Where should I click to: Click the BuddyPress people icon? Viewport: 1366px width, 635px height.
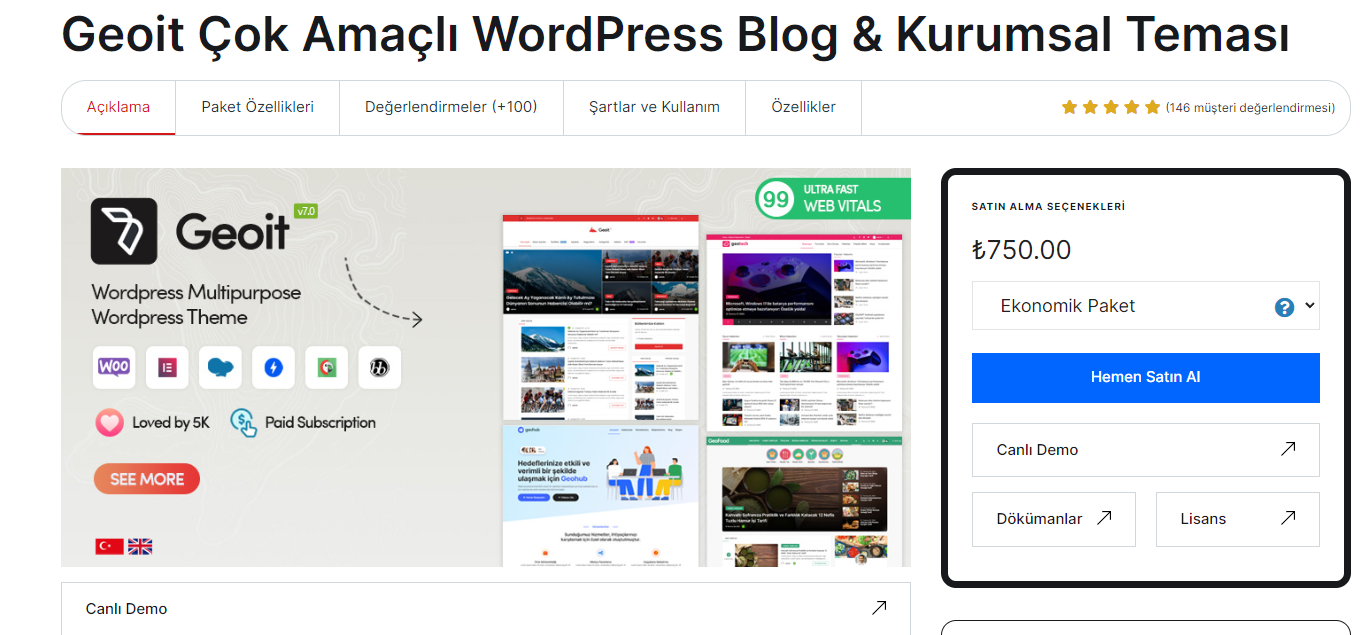click(220, 367)
